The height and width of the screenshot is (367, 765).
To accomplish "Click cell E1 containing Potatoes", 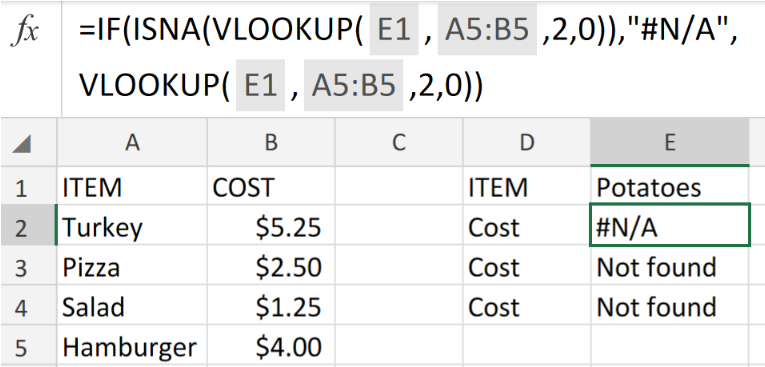I will tap(669, 187).
